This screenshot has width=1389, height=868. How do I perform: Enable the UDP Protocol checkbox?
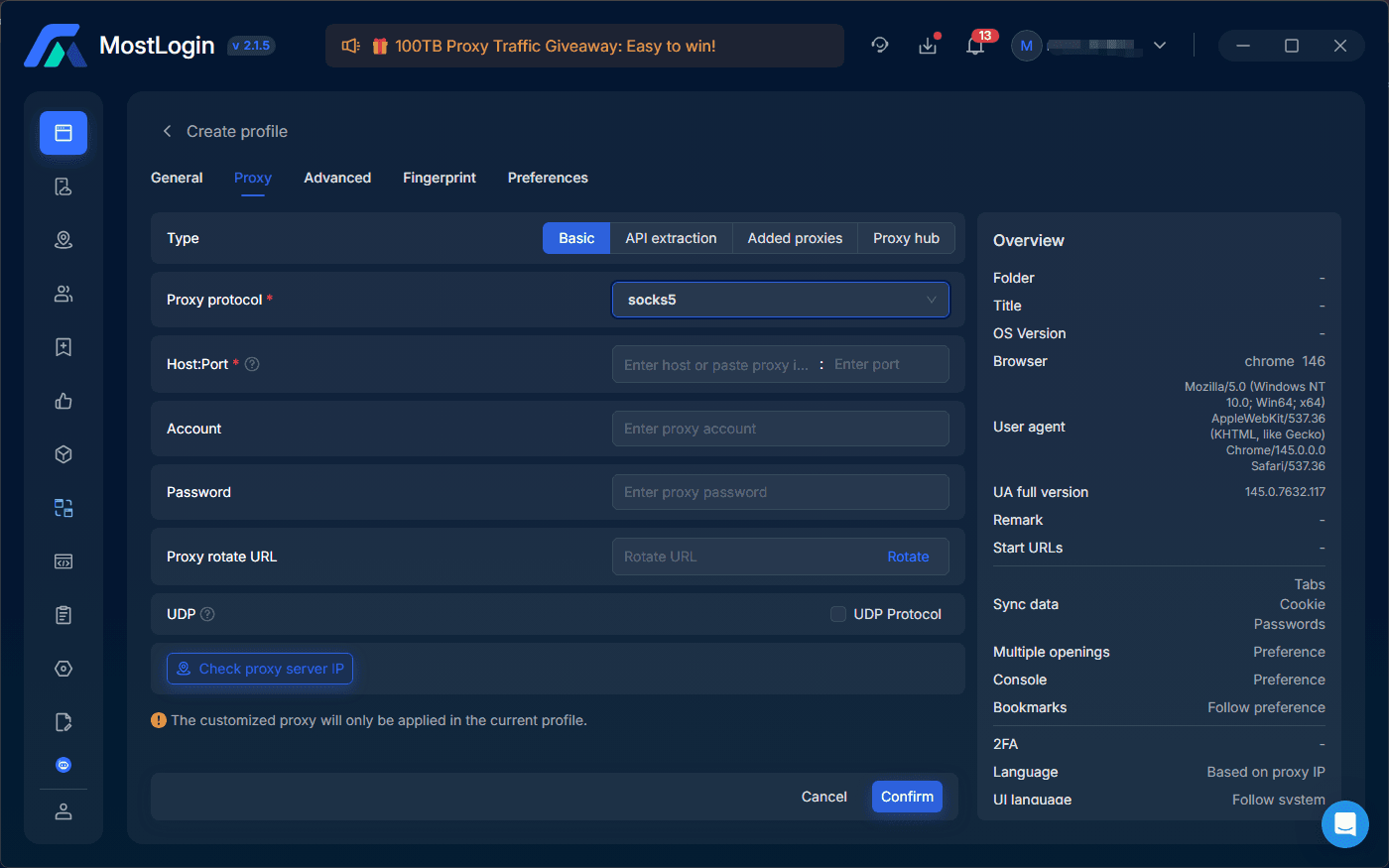(838, 614)
